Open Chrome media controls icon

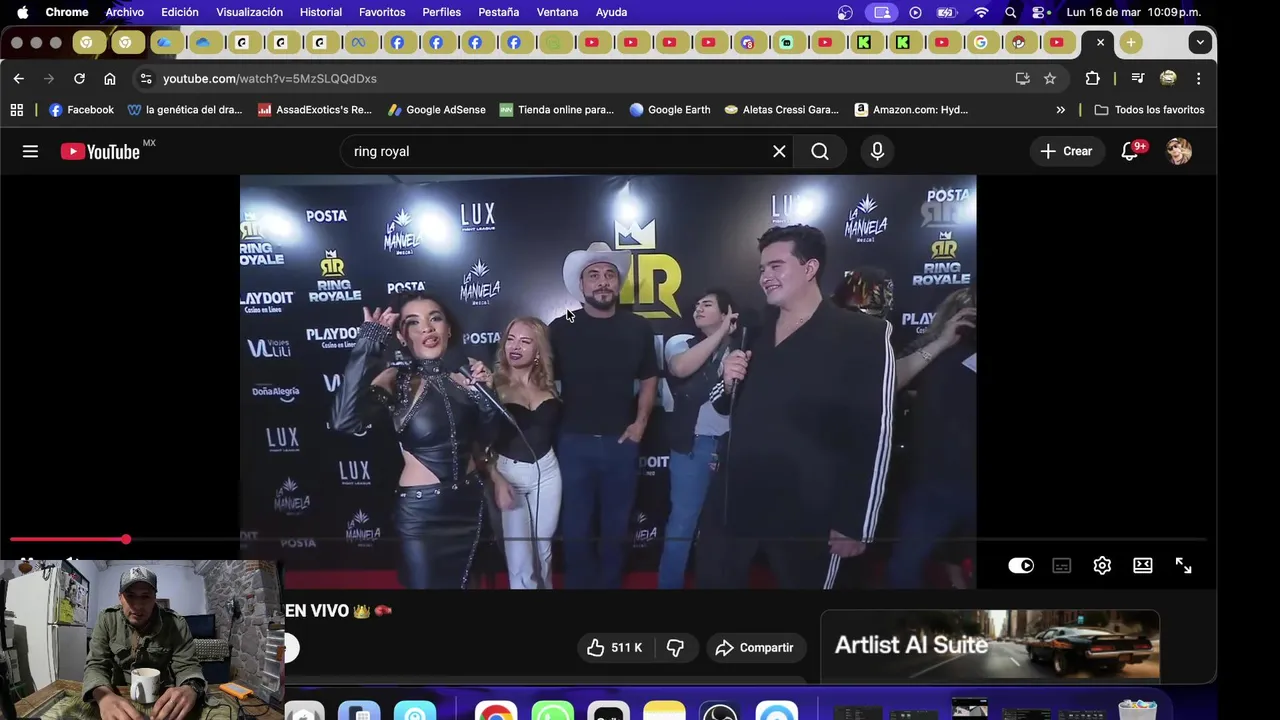(x=1137, y=78)
